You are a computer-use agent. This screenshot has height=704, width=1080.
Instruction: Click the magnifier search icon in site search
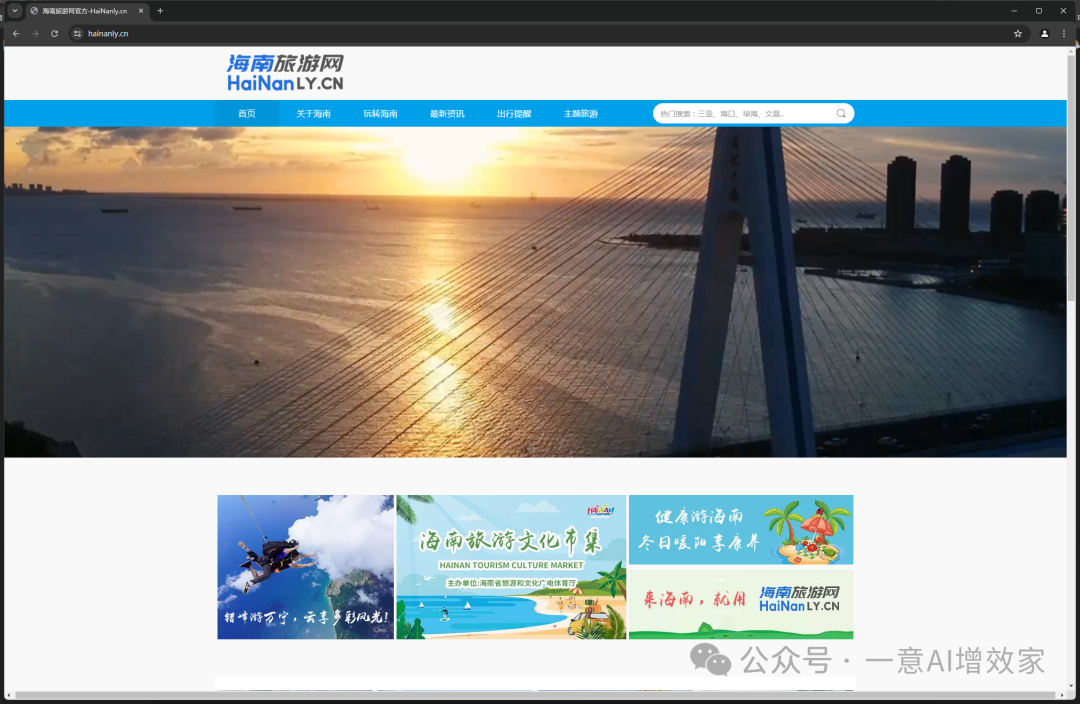click(x=841, y=114)
